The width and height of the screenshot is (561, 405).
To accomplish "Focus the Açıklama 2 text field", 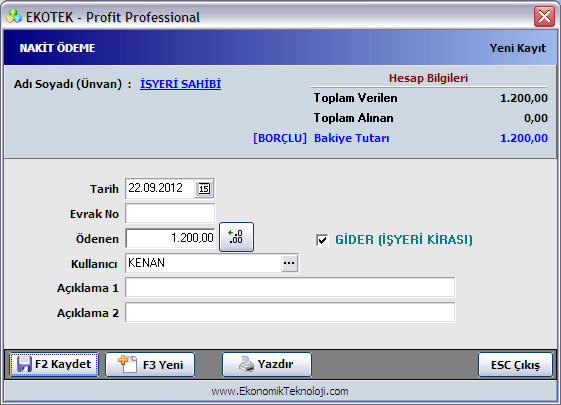I will pos(290,312).
